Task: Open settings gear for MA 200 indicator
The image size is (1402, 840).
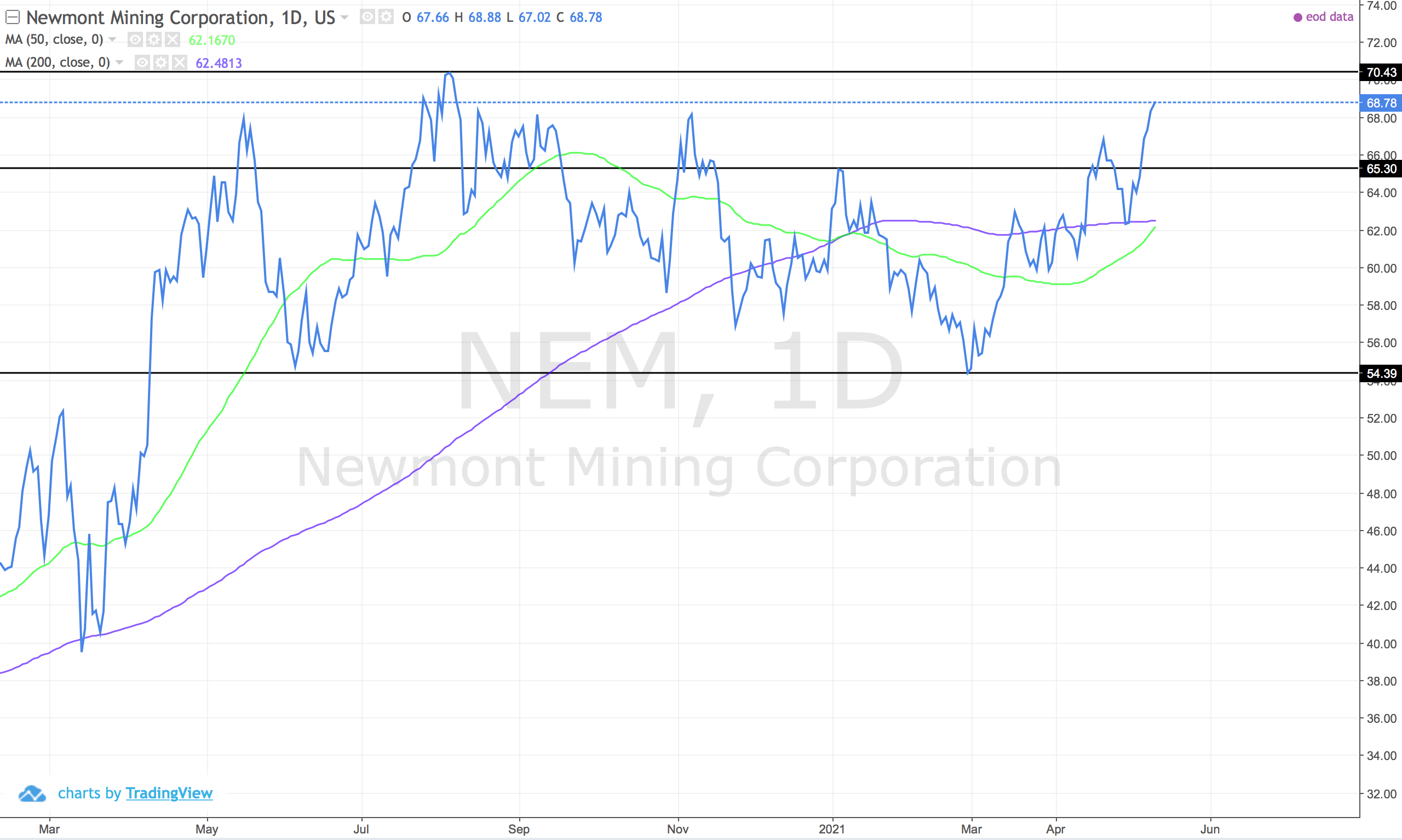Action: coord(161,62)
